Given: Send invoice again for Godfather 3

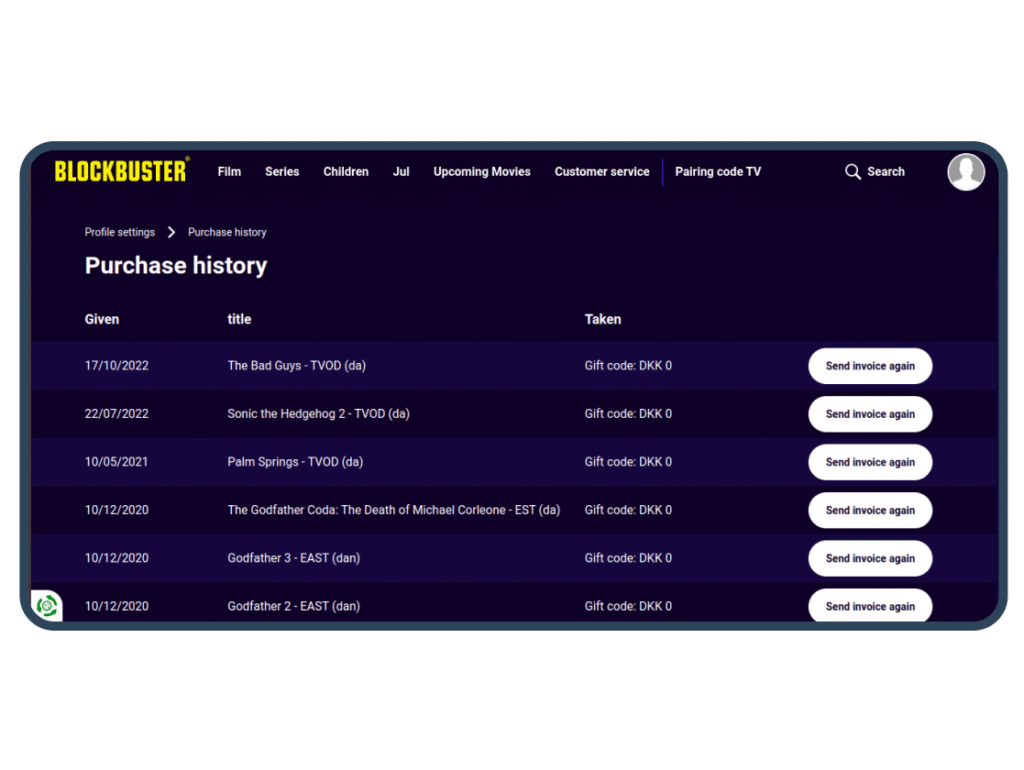Looking at the screenshot, I should 870,558.
